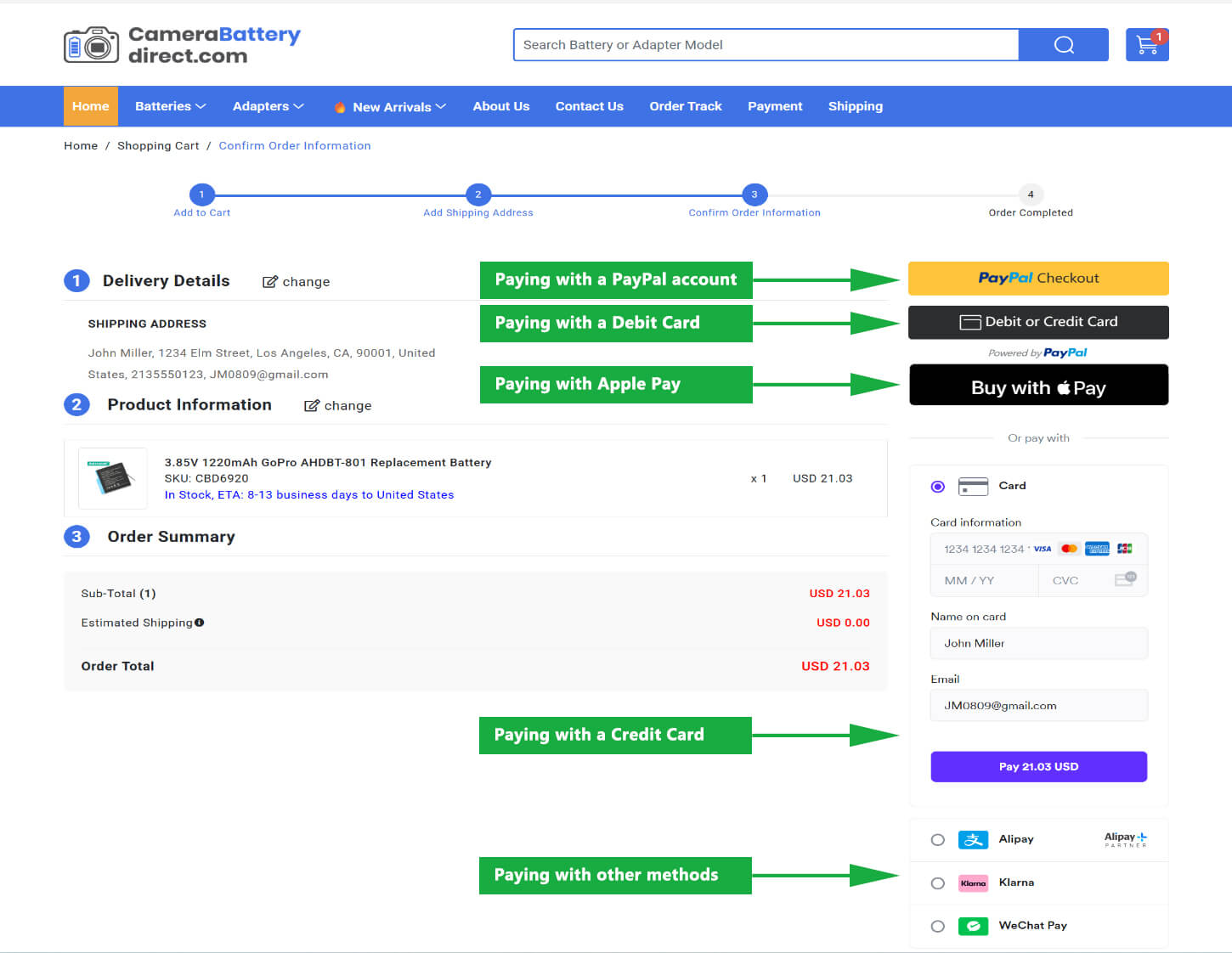Open the About Us page
Screen dimensions: 1232x953
501,106
